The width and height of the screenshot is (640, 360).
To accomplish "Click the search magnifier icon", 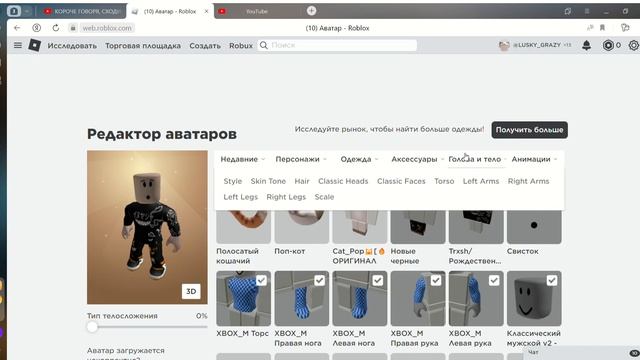I will 264,45.
